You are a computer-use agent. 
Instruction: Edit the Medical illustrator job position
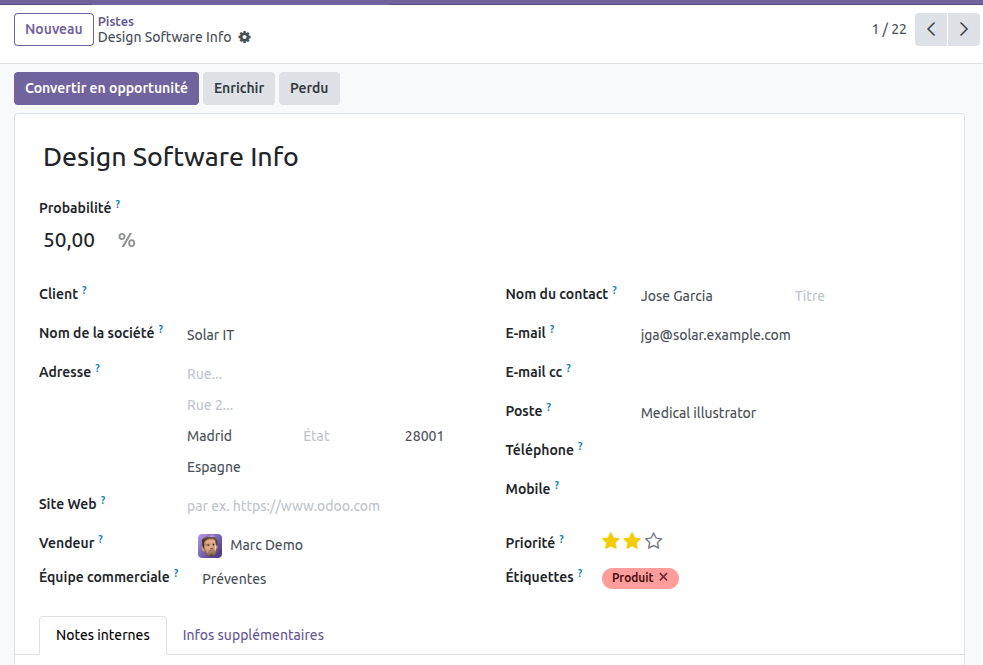click(789, 413)
